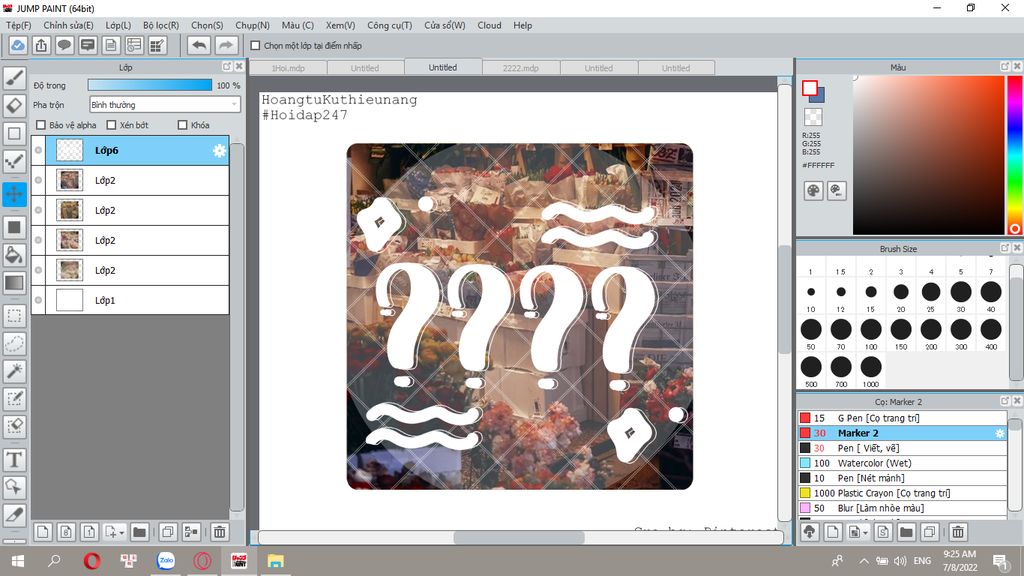This screenshot has height=576, width=1024.
Task: Click the speech bubble icon in toolbar
Action: click(64, 46)
